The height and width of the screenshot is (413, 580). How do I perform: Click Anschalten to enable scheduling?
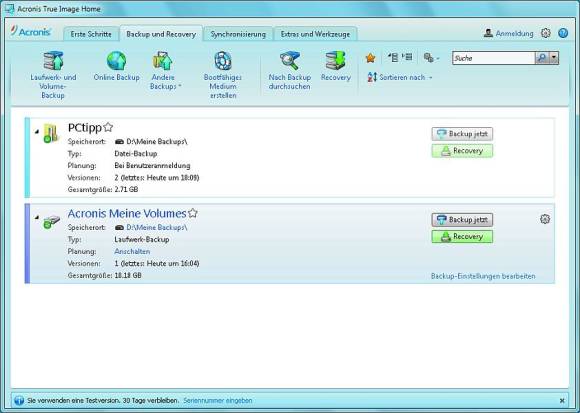pos(132,251)
